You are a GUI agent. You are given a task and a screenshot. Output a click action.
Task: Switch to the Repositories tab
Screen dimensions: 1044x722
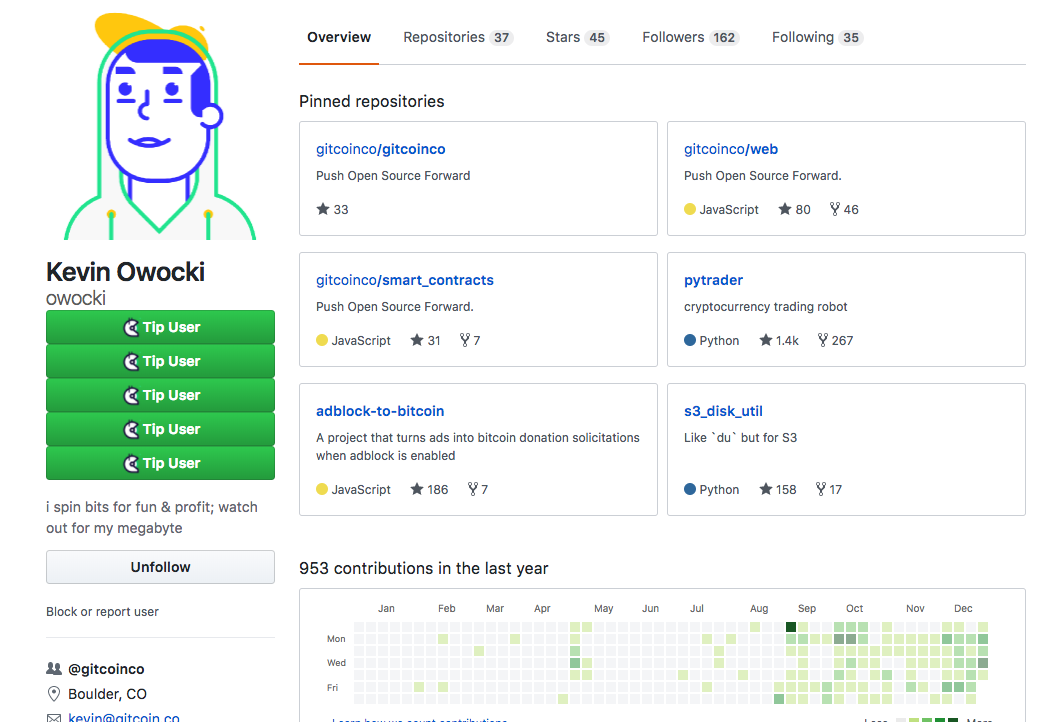click(x=458, y=37)
